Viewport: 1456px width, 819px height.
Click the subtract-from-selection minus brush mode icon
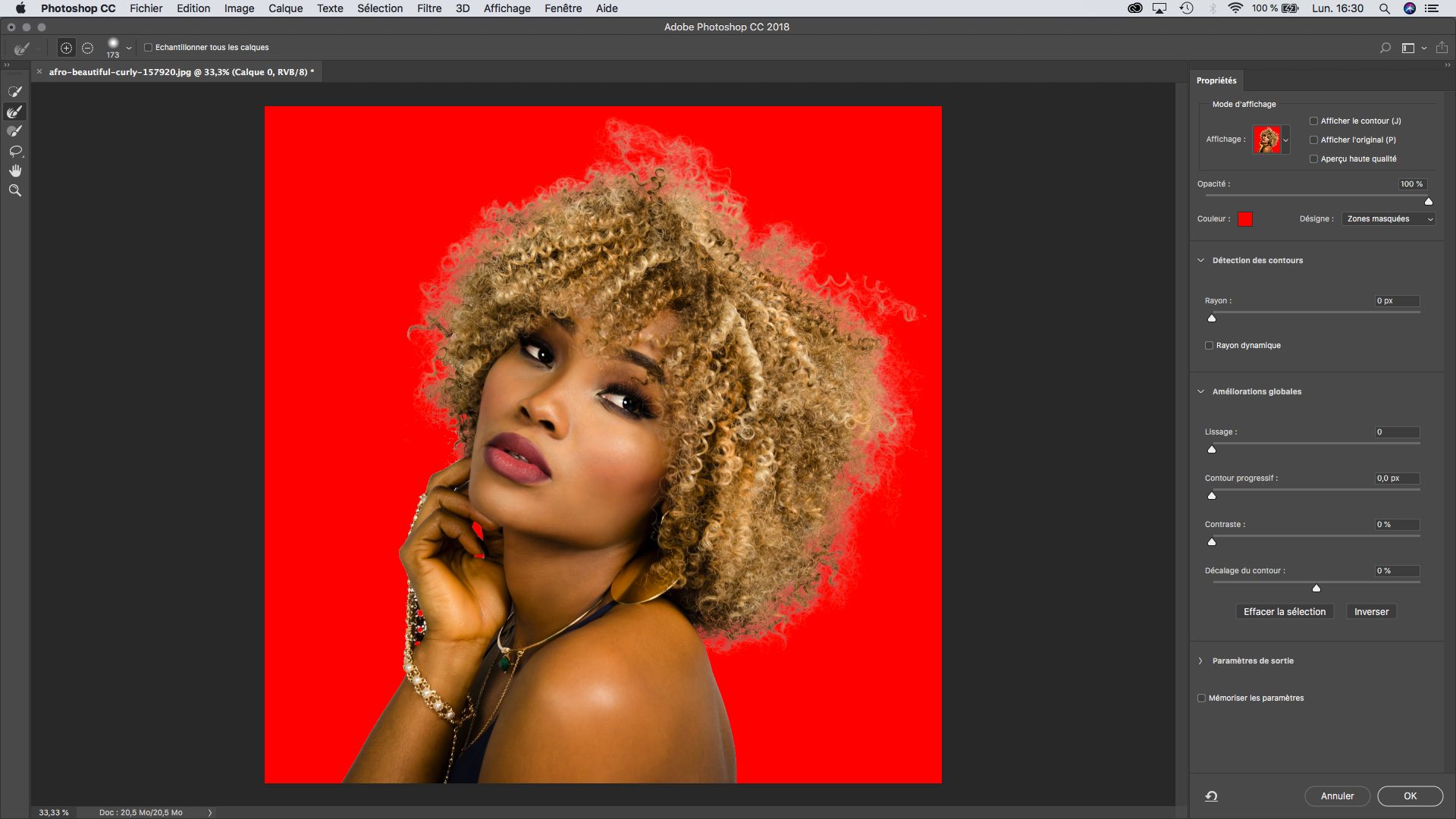point(88,48)
